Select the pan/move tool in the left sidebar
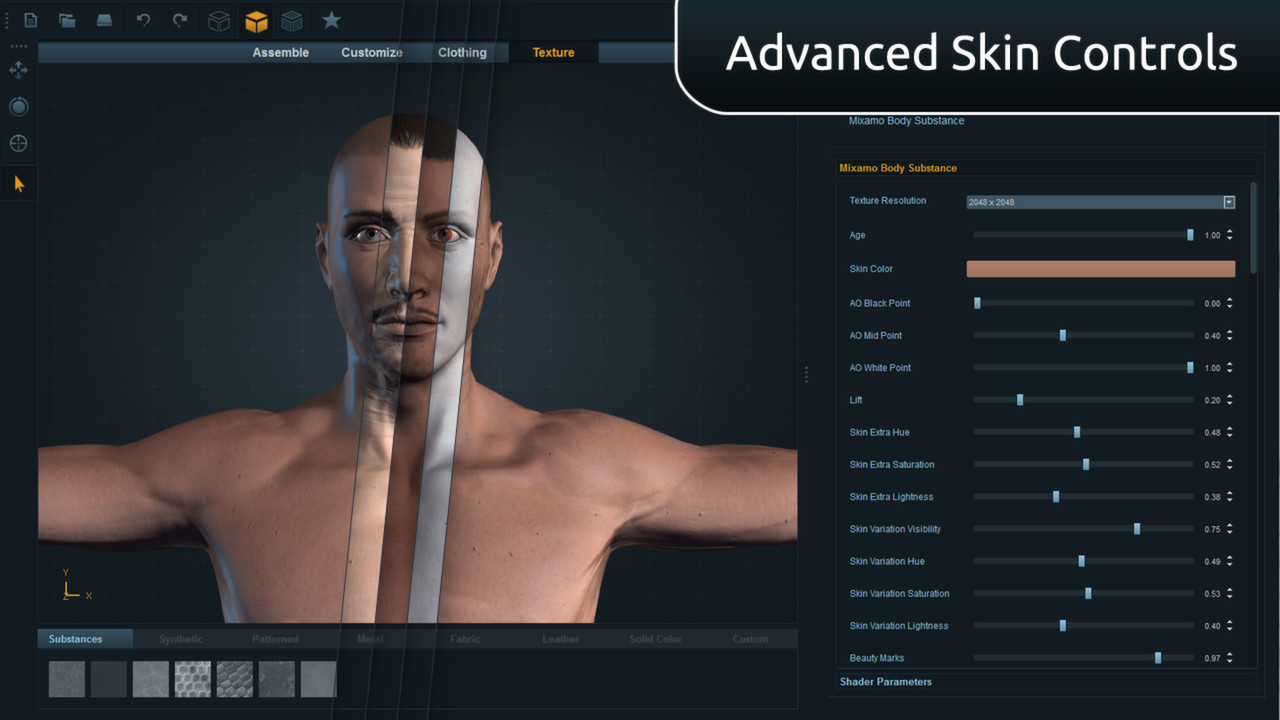The height and width of the screenshot is (720, 1280). 18,69
